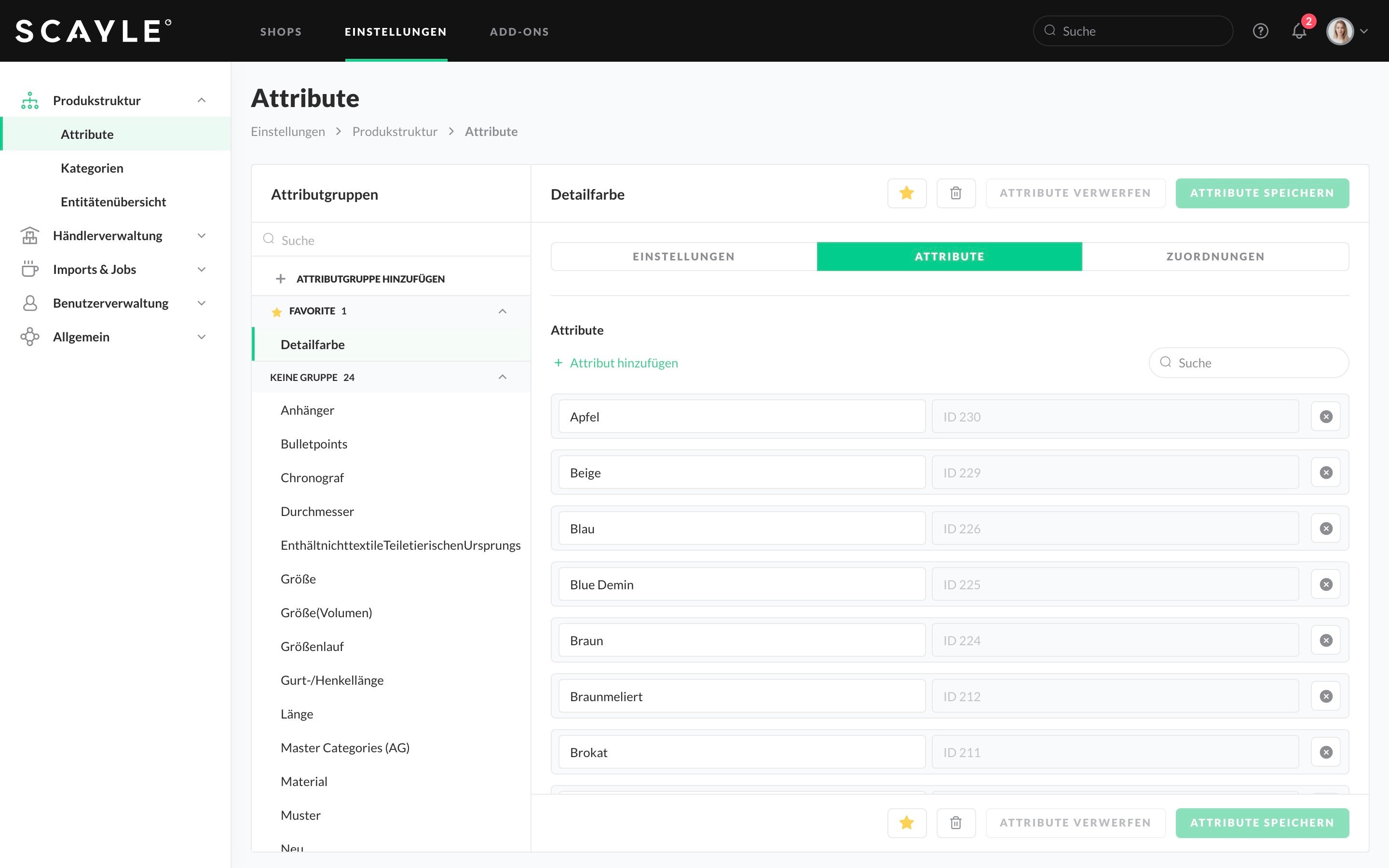
Task: Click ATTRIBUTE SPEICHERN button
Action: (x=1262, y=193)
